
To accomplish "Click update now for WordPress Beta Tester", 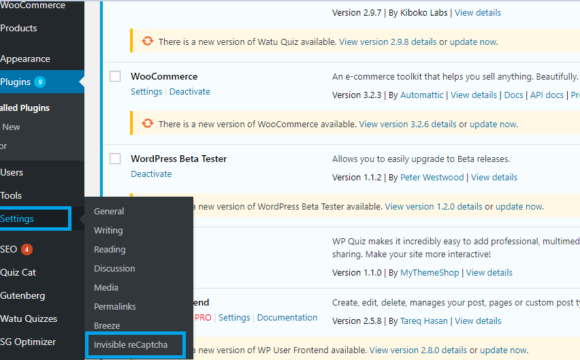I will [519, 206].
